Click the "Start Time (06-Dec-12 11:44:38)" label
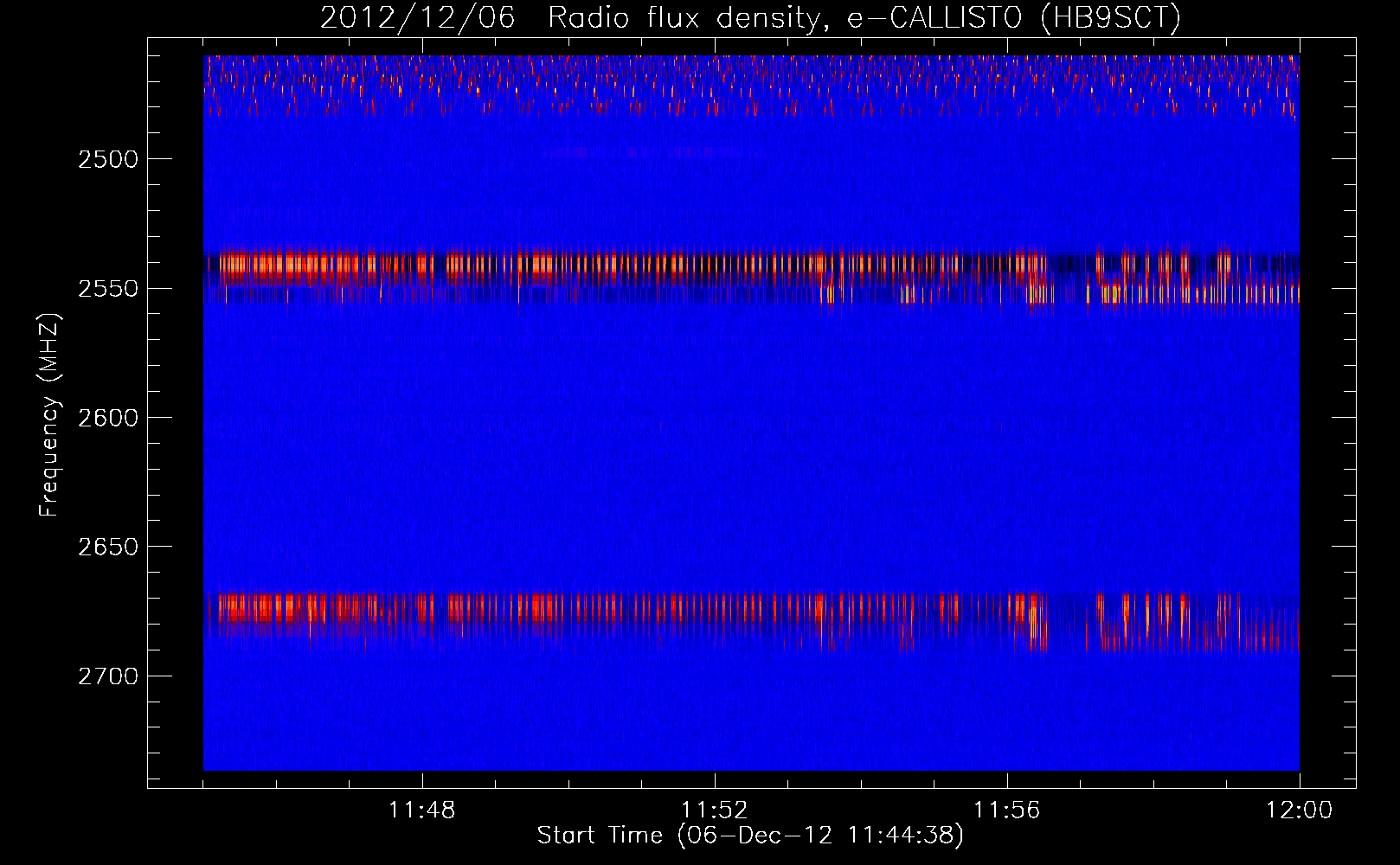The width and height of the screenshot is (1400, 865). click(750, 836)
